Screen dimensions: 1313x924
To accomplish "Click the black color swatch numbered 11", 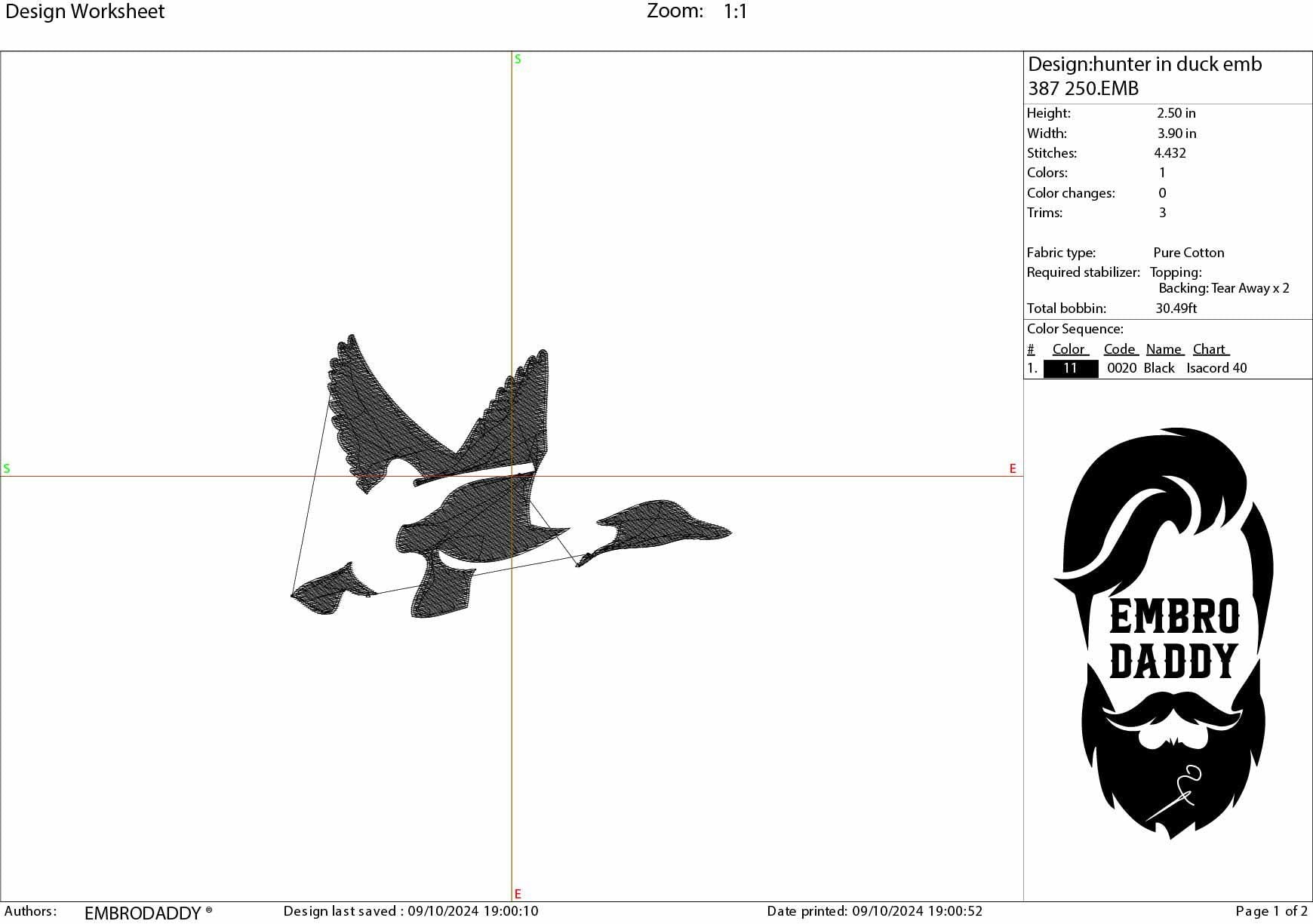I will (x=1071, y=368).
